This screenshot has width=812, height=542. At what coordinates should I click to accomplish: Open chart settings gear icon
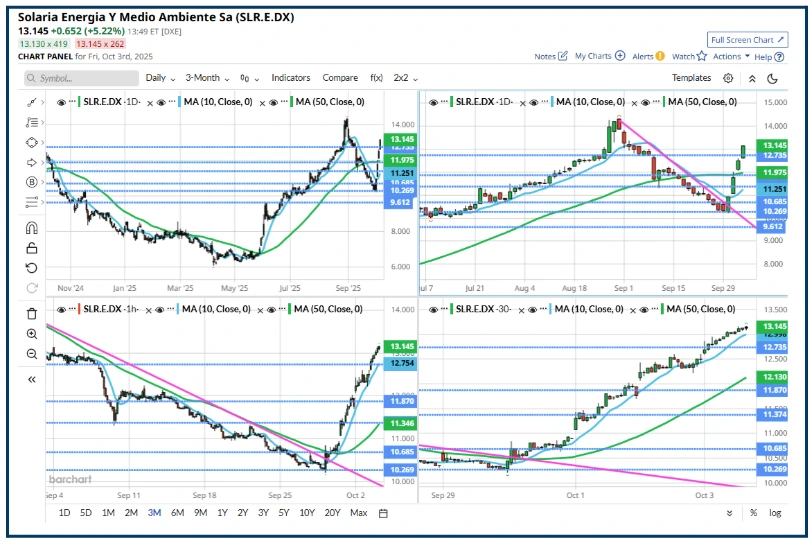click(728, 78)
